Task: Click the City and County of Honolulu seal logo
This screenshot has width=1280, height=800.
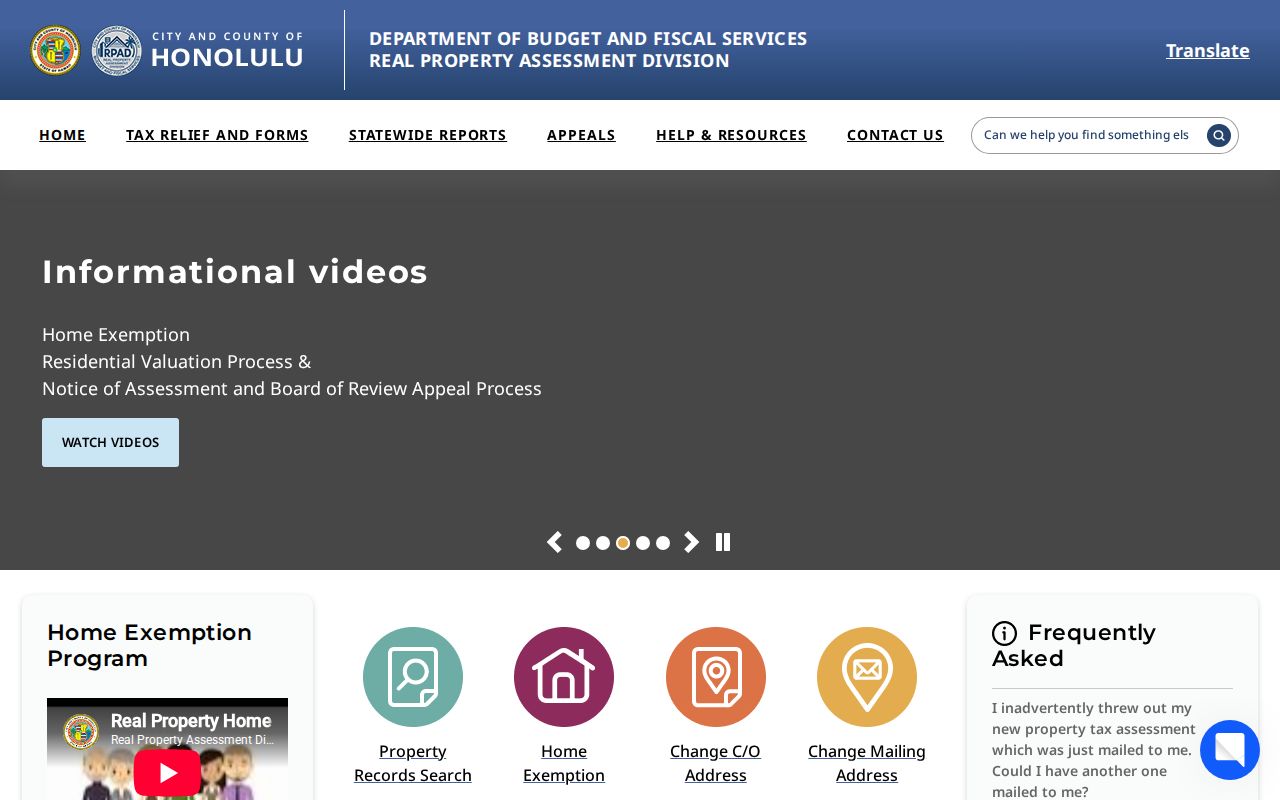Action: pos(55,50)
